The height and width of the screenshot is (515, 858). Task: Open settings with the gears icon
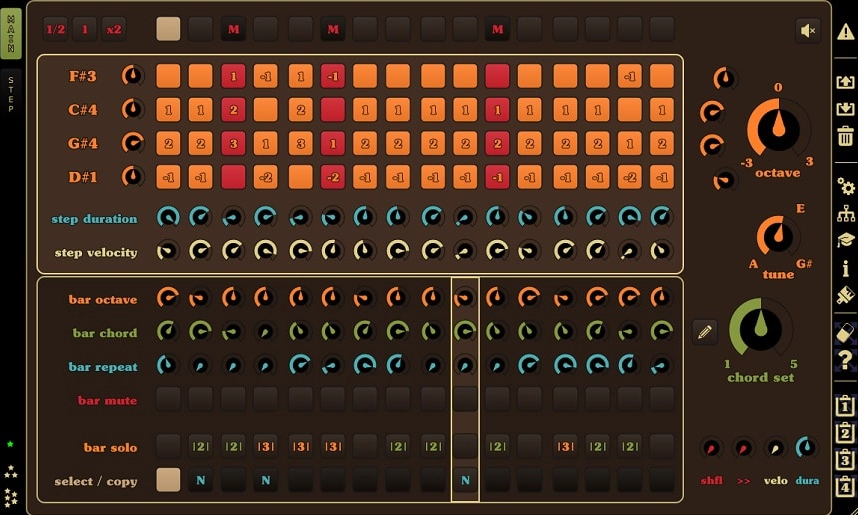click(846, 187)
